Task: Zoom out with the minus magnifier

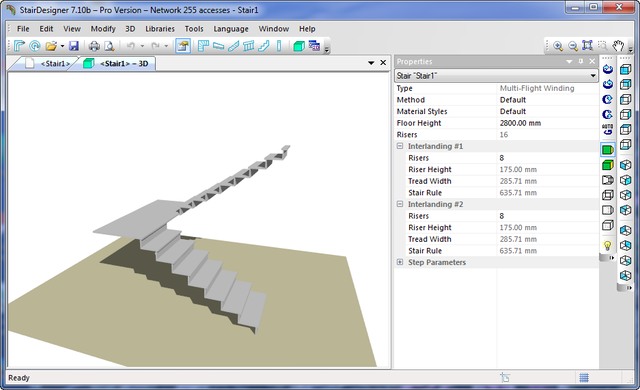Action: click(x=573, y=46)
